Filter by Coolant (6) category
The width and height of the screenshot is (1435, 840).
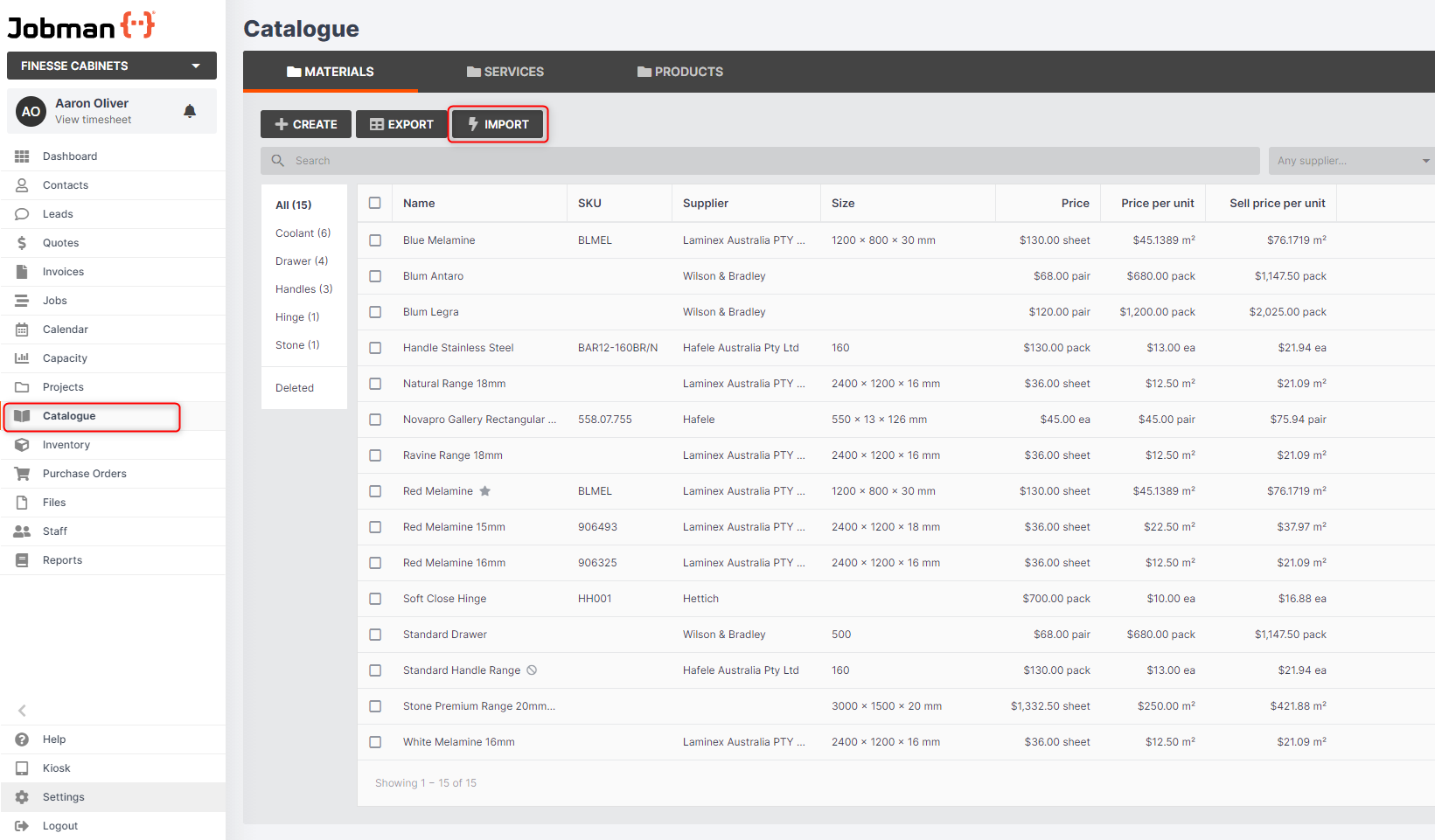[303, 233]
